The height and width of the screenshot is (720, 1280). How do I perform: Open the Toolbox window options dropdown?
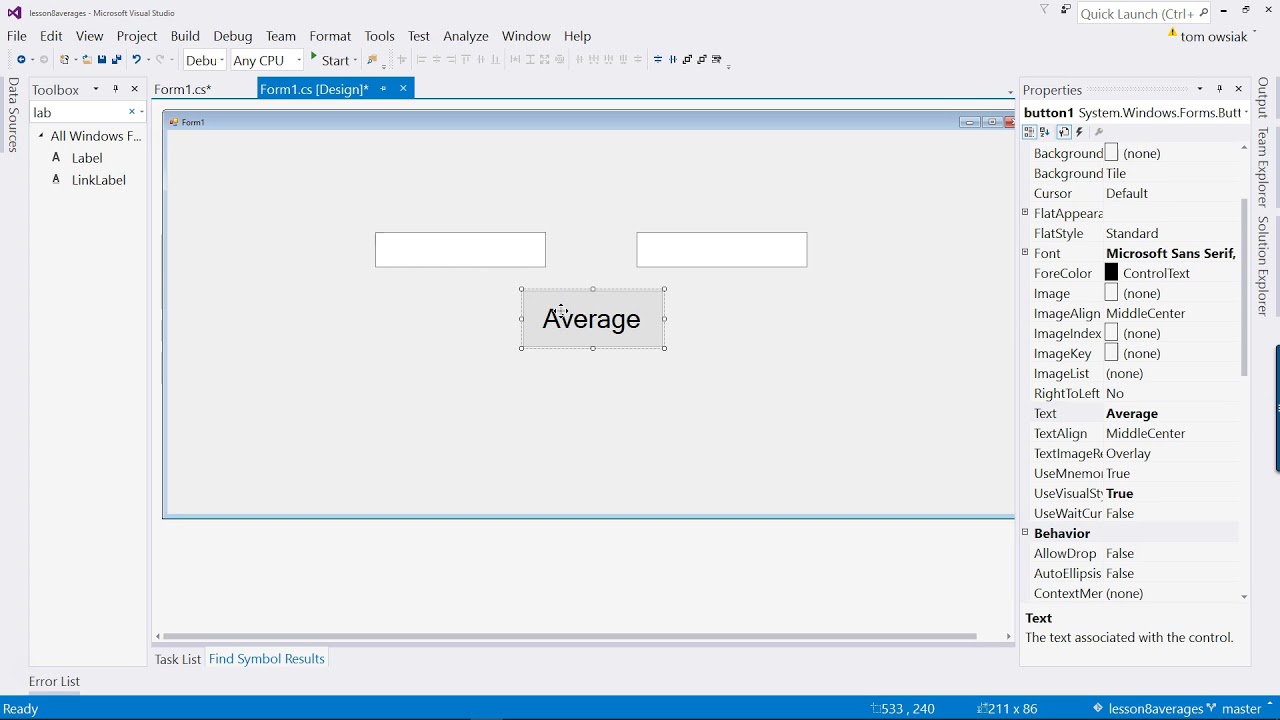[x=96, y=89]
